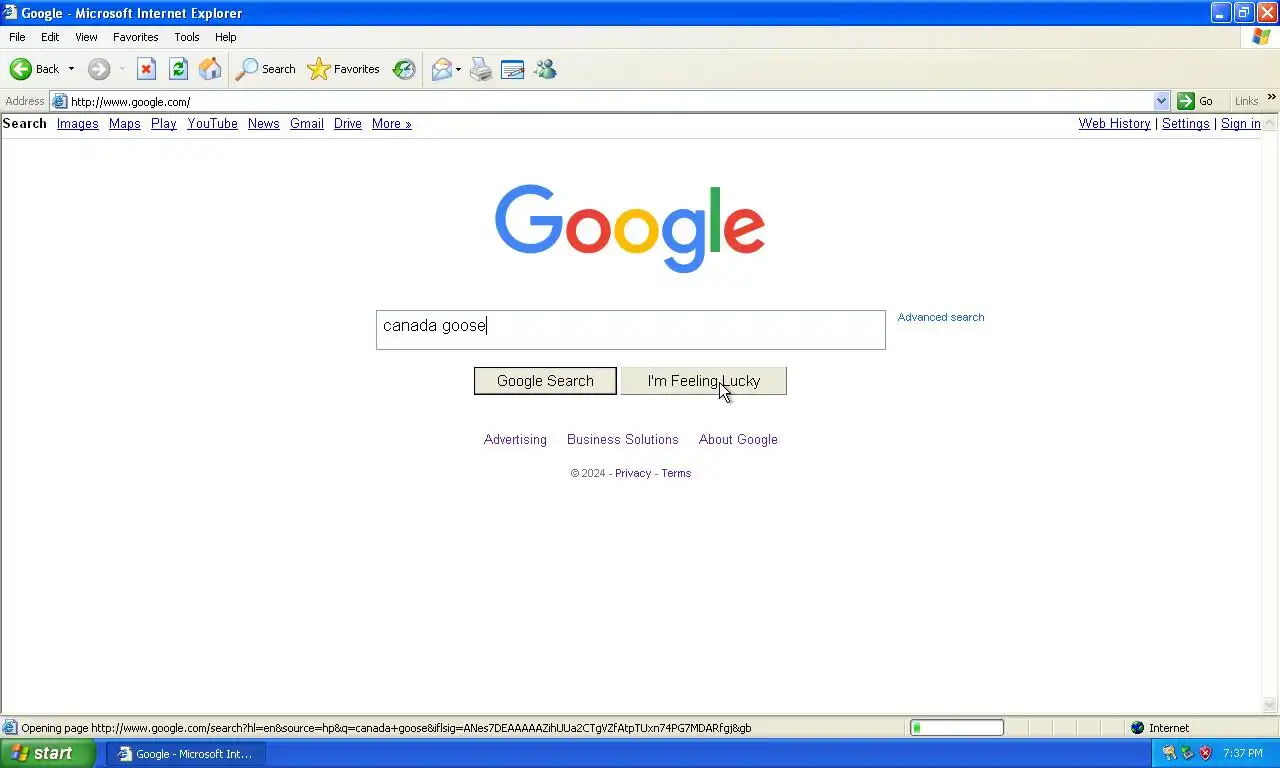The width and height of the screenshot is (1280, 768).
Task: Expand the More » link
Action: 391,124
